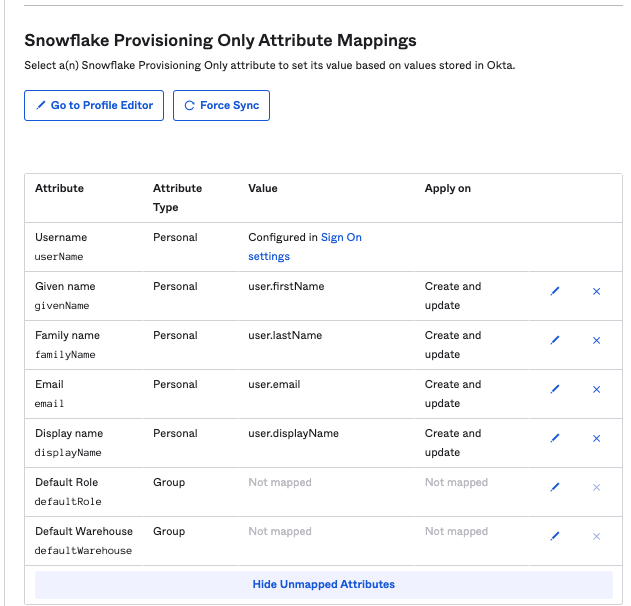This screenshot has width=631, height=606.
Task: Click the Attribute column header
Action: 59,188
